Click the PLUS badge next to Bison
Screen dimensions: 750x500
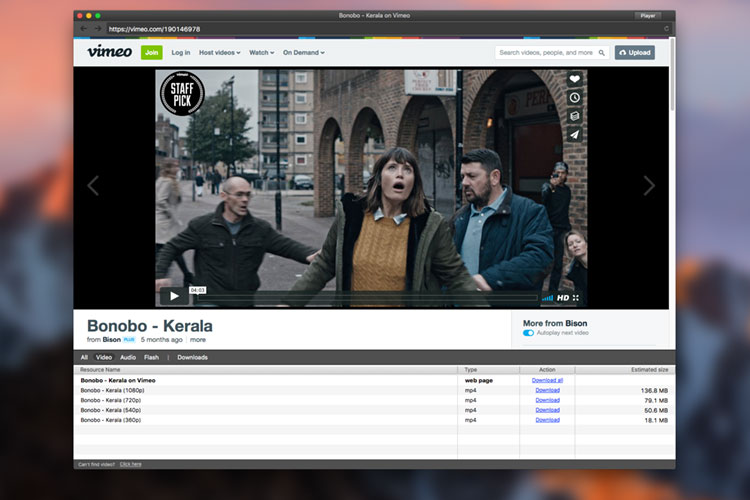[129, 340]
